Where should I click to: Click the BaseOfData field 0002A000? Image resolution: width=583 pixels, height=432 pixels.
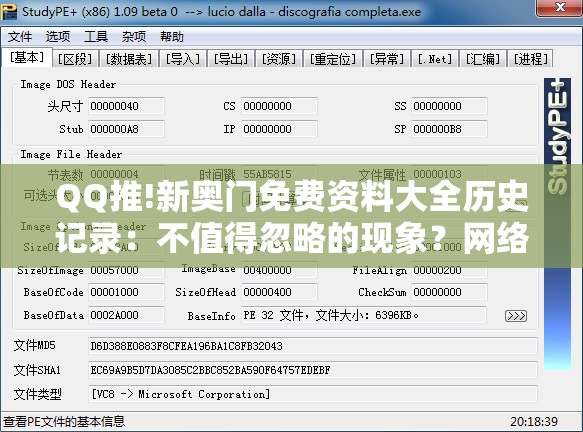point(126,315)
